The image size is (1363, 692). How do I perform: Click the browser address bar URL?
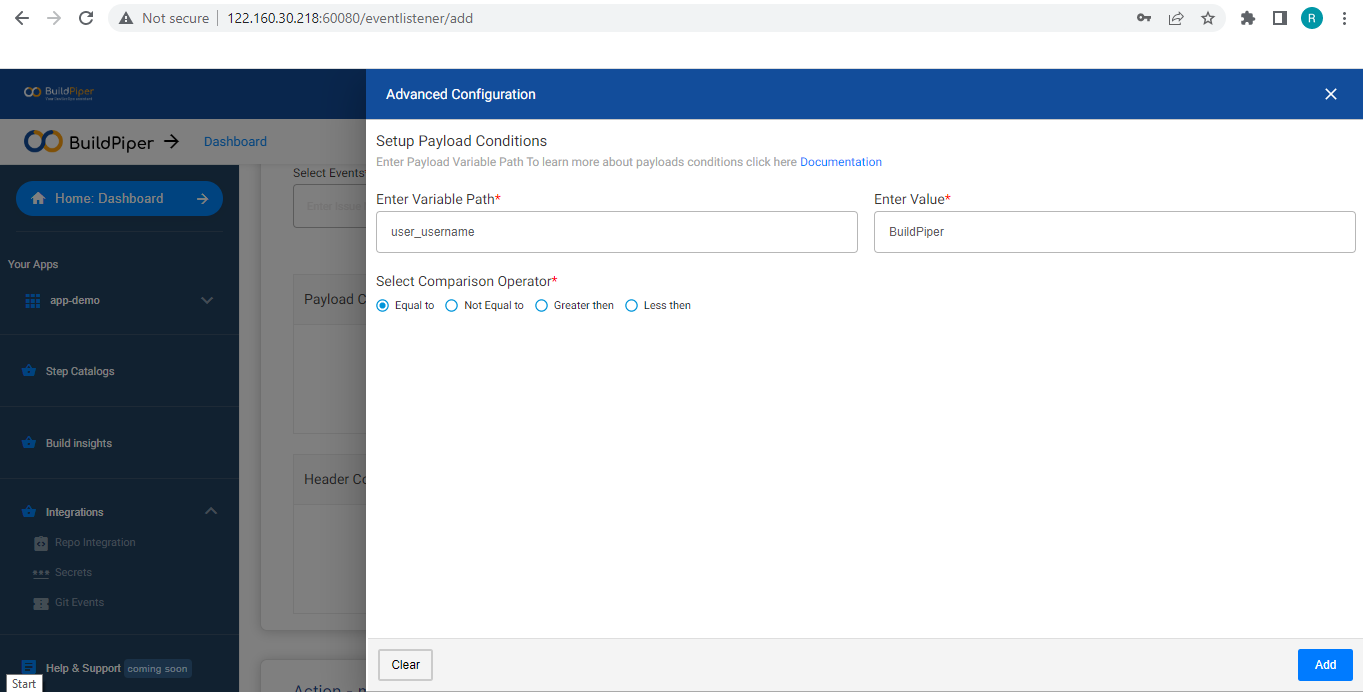(350, 18)
